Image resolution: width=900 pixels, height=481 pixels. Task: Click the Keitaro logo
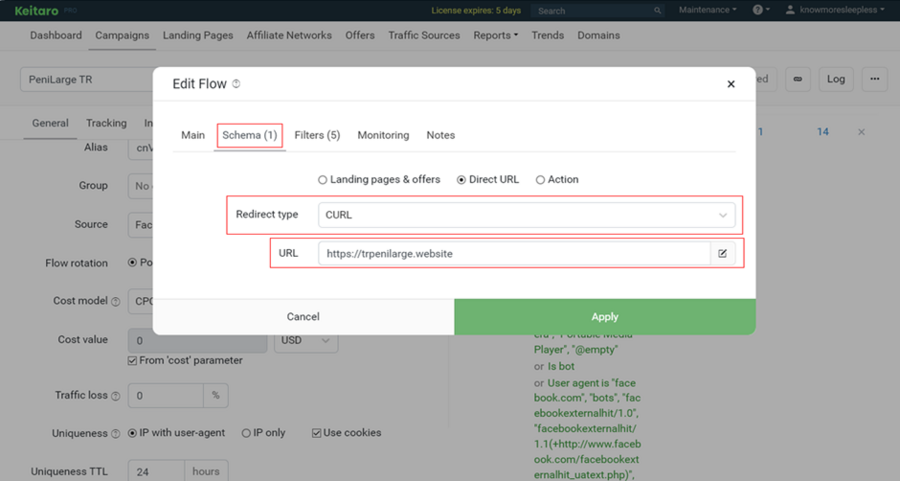pyautogui.click(x=36, y=10)
